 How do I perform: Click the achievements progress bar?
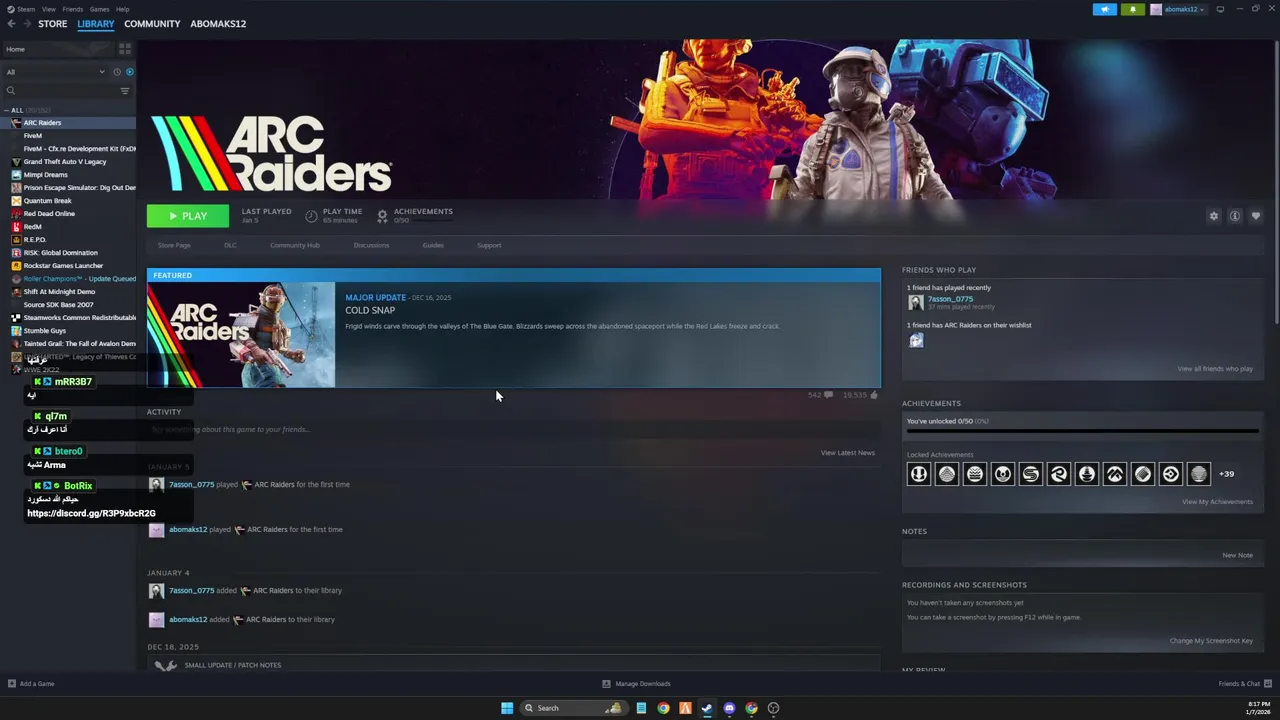coord(1082,432)
